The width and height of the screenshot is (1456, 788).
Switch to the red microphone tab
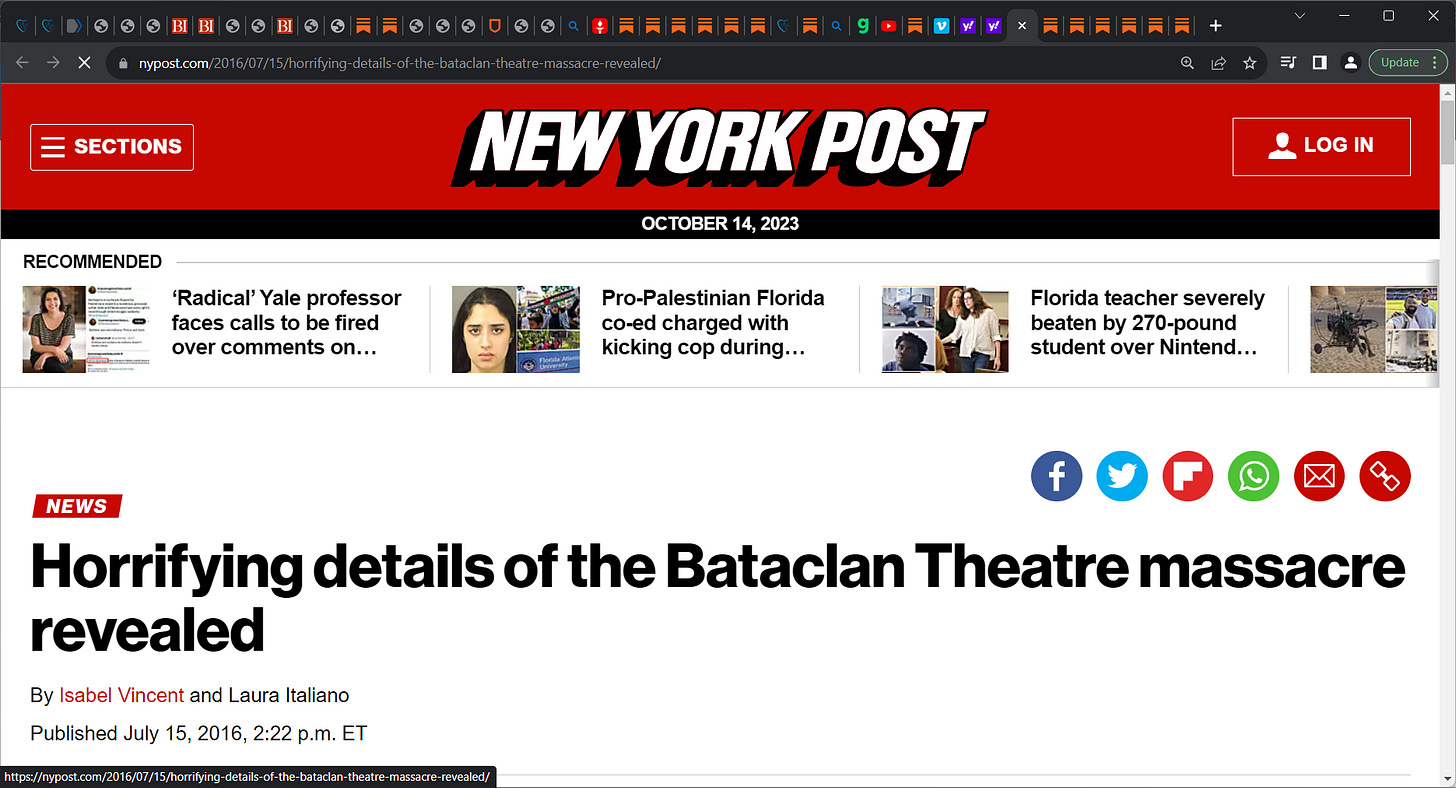(x=598, y=26)
